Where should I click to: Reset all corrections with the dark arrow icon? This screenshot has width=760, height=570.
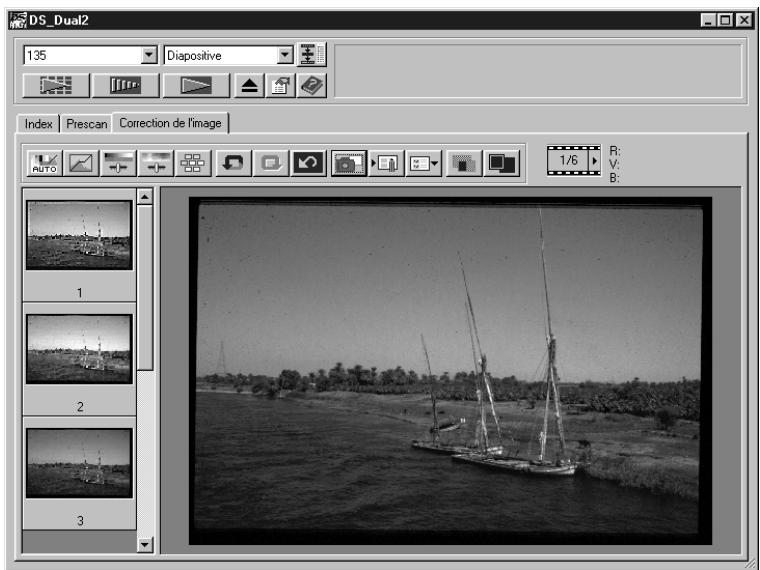coord(308,163)
